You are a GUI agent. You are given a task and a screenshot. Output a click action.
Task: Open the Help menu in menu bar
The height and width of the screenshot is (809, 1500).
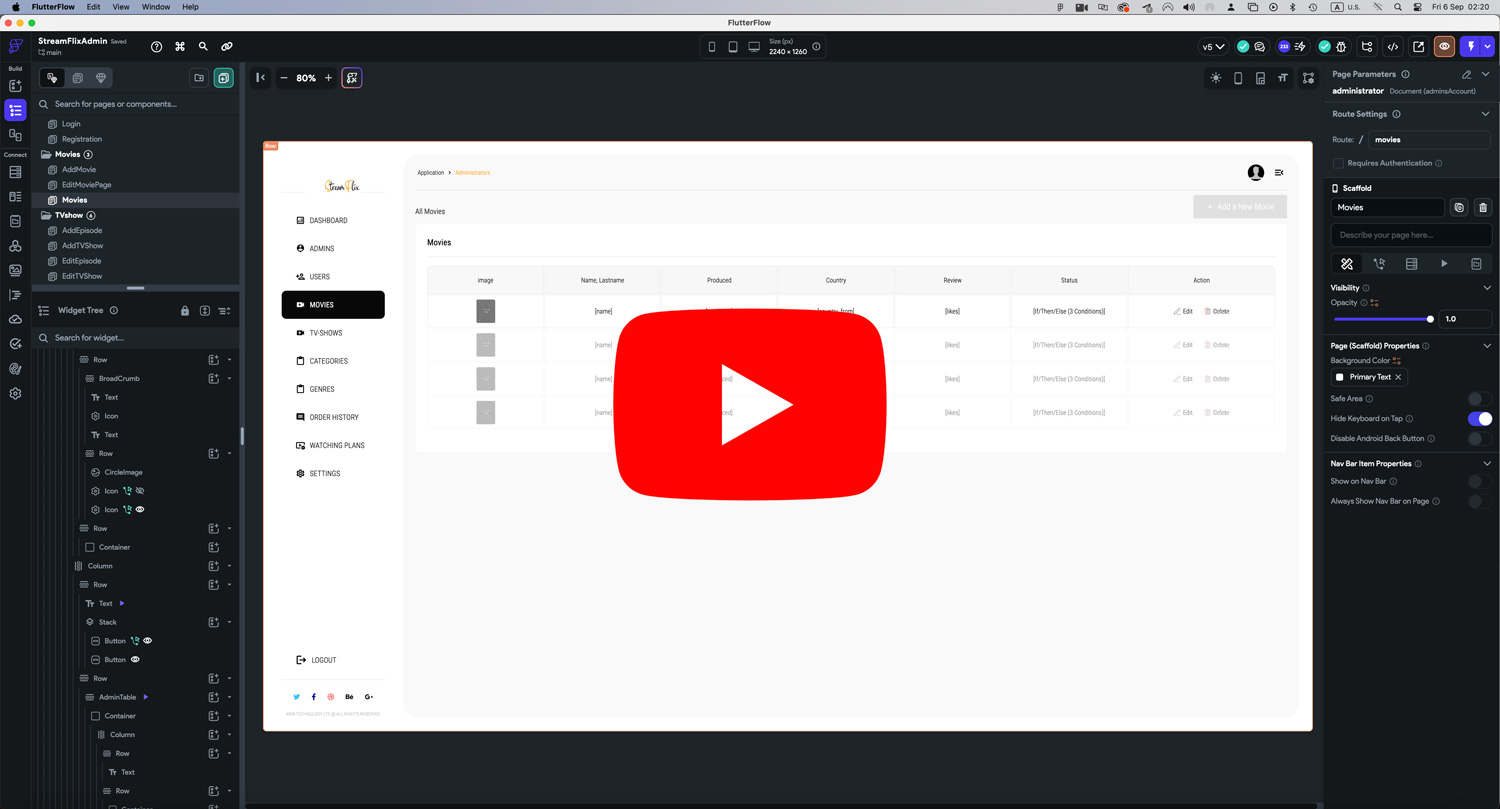pyautogui.click(x=190, y=7)
